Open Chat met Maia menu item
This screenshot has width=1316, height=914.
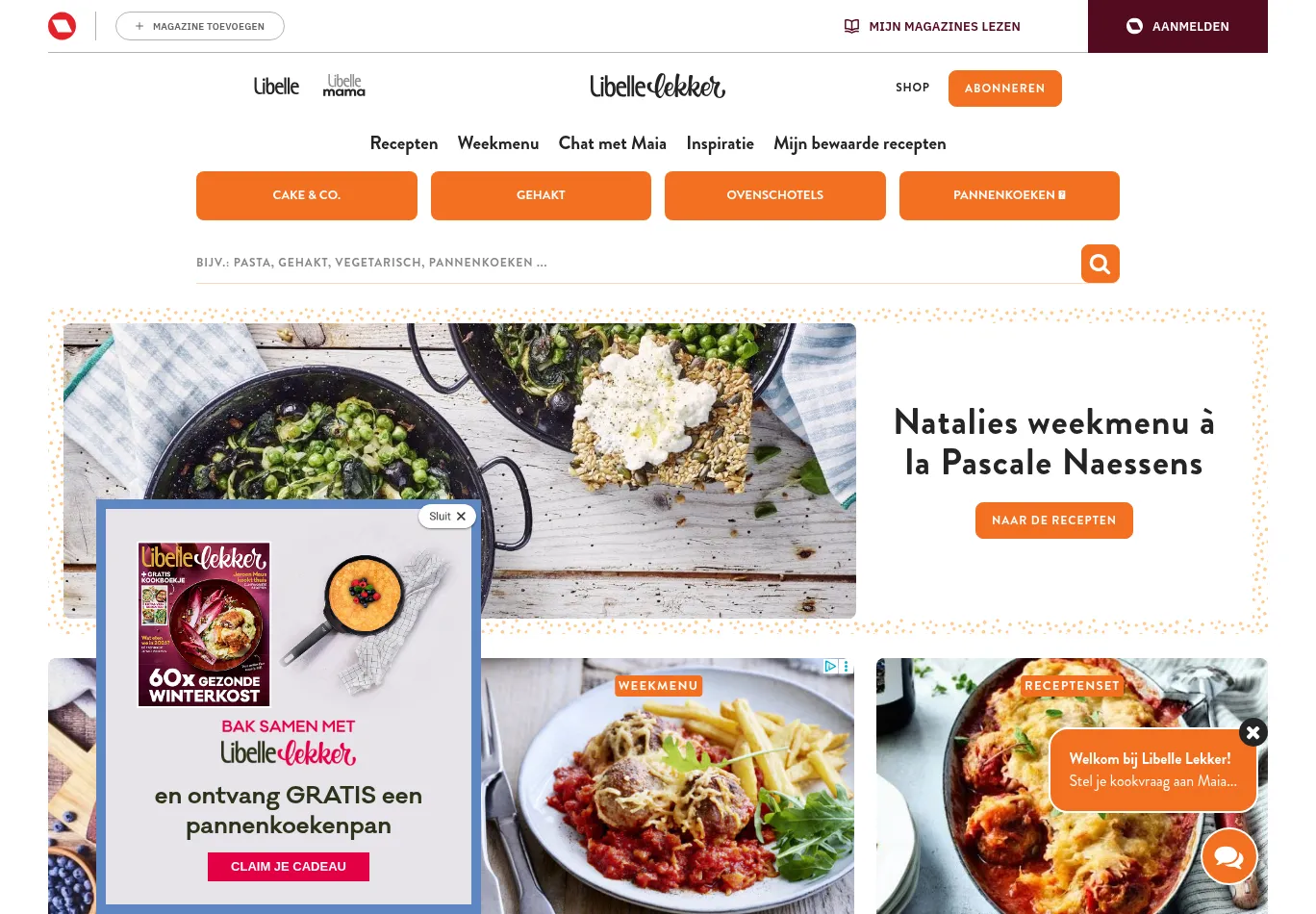pyautogui.click(x=613, y=143)
